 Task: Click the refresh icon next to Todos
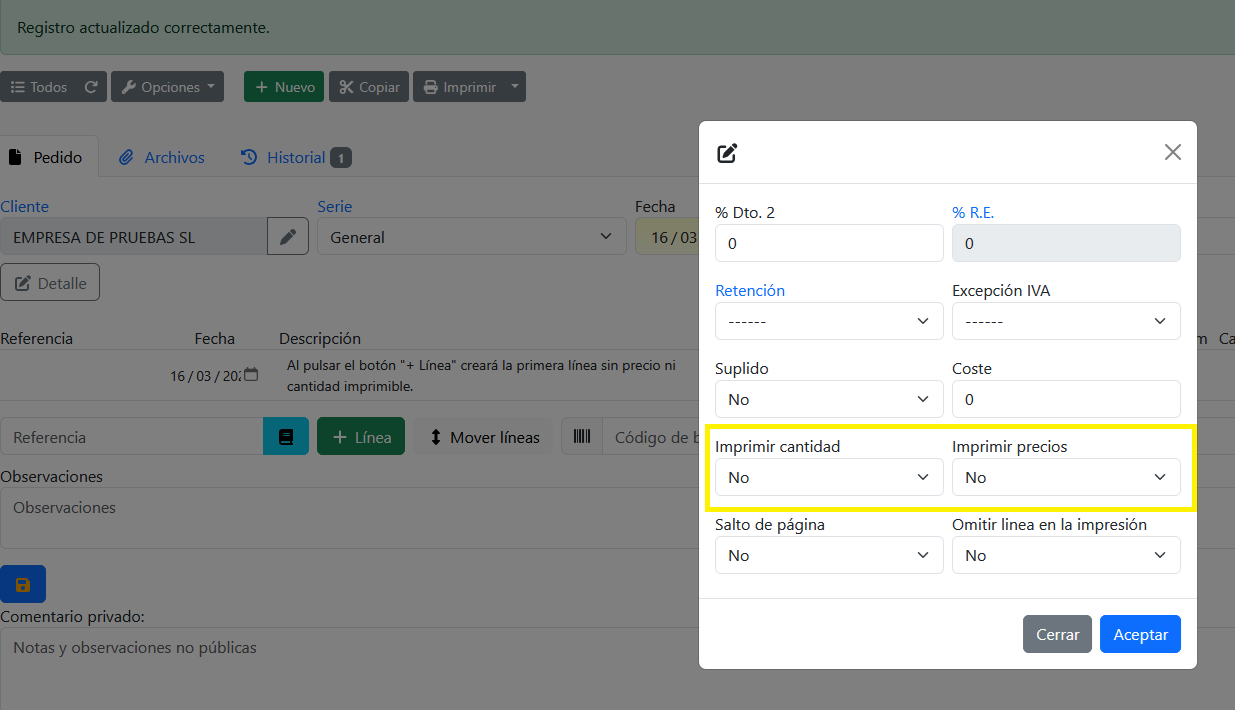pyautogui.click(x=90, y=87)
